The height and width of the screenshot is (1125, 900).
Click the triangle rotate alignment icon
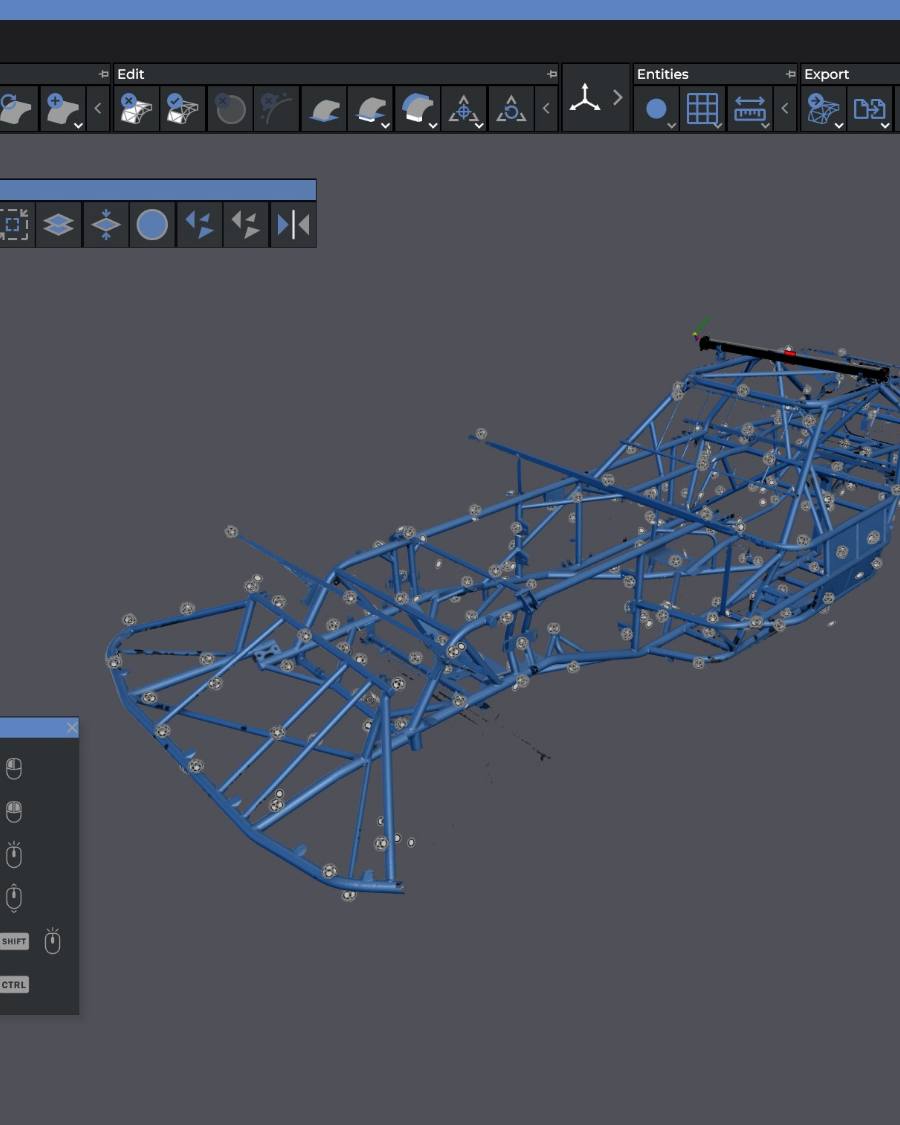[x=510, y=108]
